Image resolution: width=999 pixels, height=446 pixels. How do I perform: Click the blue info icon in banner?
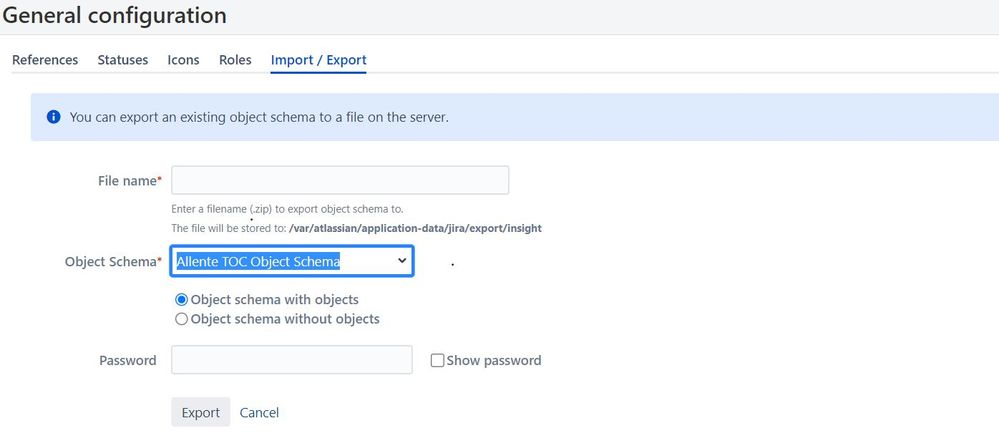pyautogui.click(x=54, y=117)
